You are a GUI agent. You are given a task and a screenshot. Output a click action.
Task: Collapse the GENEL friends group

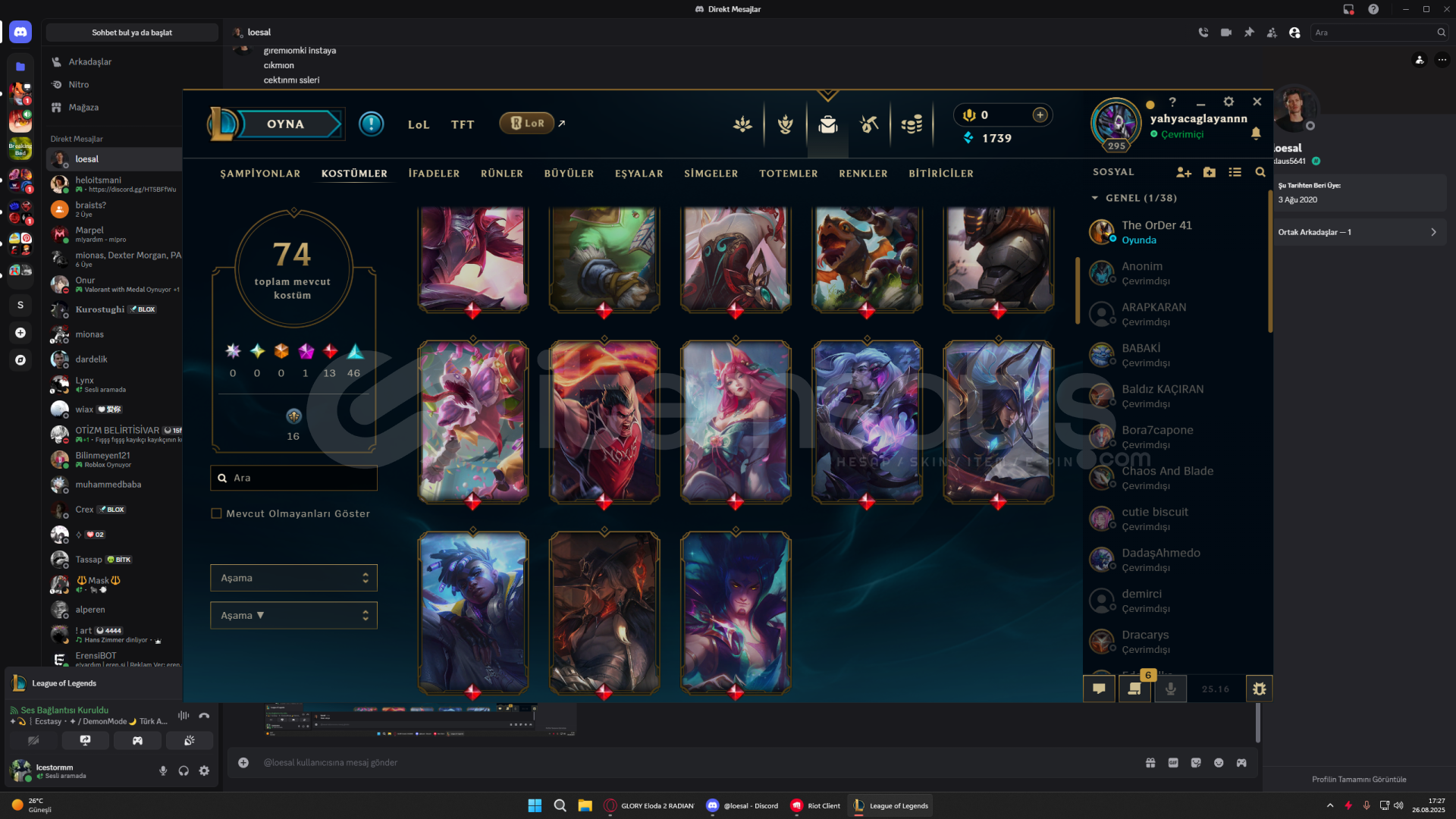[x=1095, y=198]
